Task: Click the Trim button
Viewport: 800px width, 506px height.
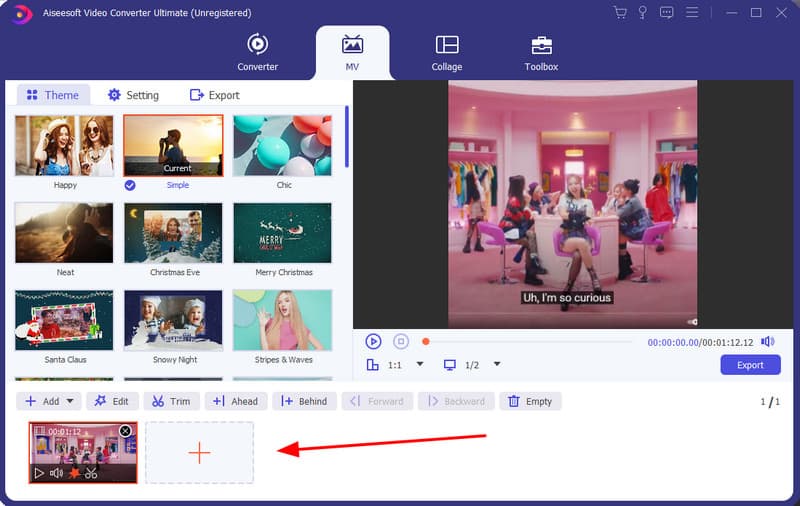Action: 171,401
